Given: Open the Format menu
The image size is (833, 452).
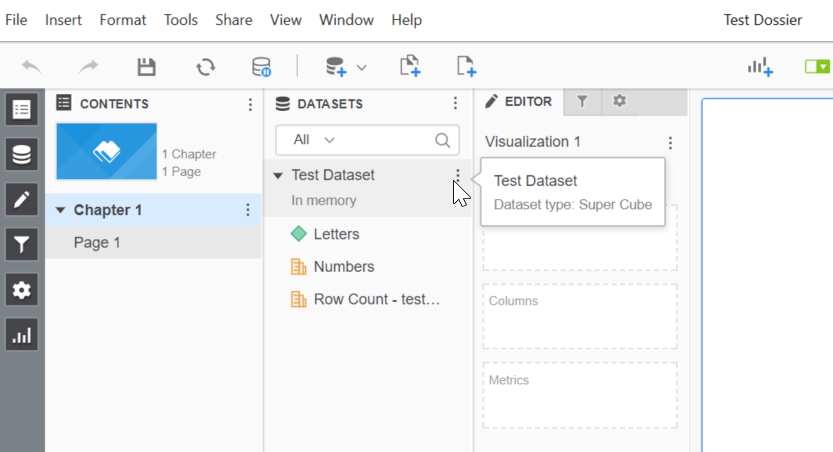Looking at the screenshot, I should click(123, 20).
